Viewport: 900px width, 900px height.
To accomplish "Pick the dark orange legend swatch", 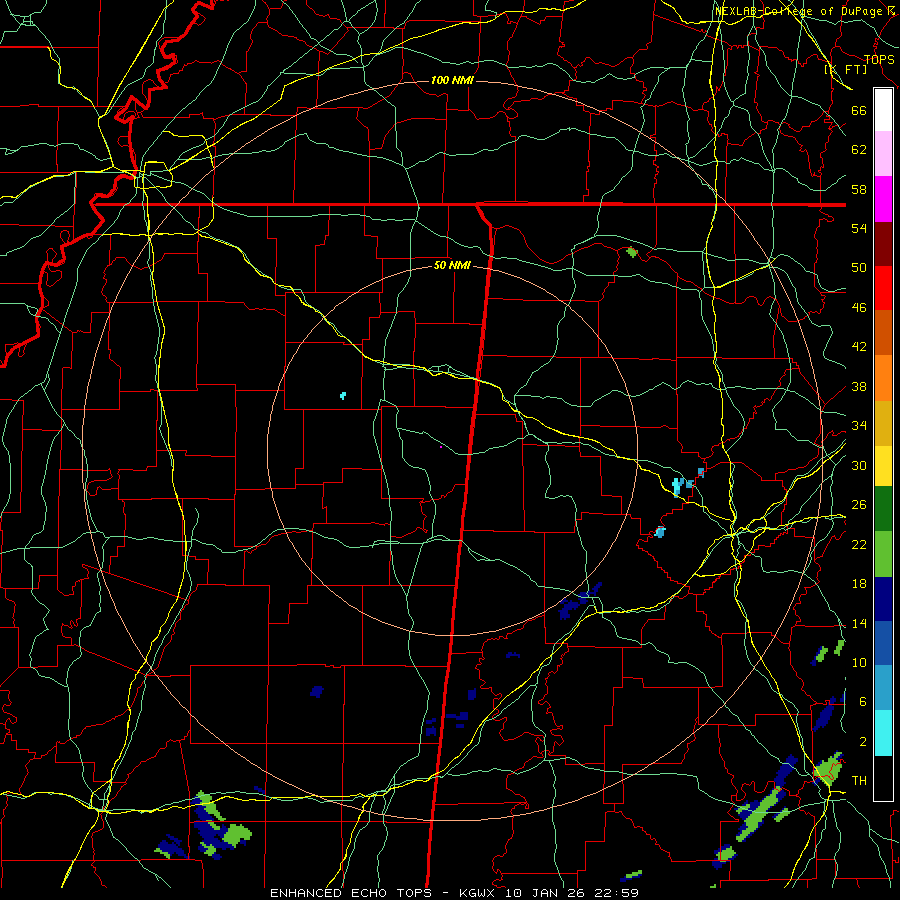I will (x=883, y=333).
